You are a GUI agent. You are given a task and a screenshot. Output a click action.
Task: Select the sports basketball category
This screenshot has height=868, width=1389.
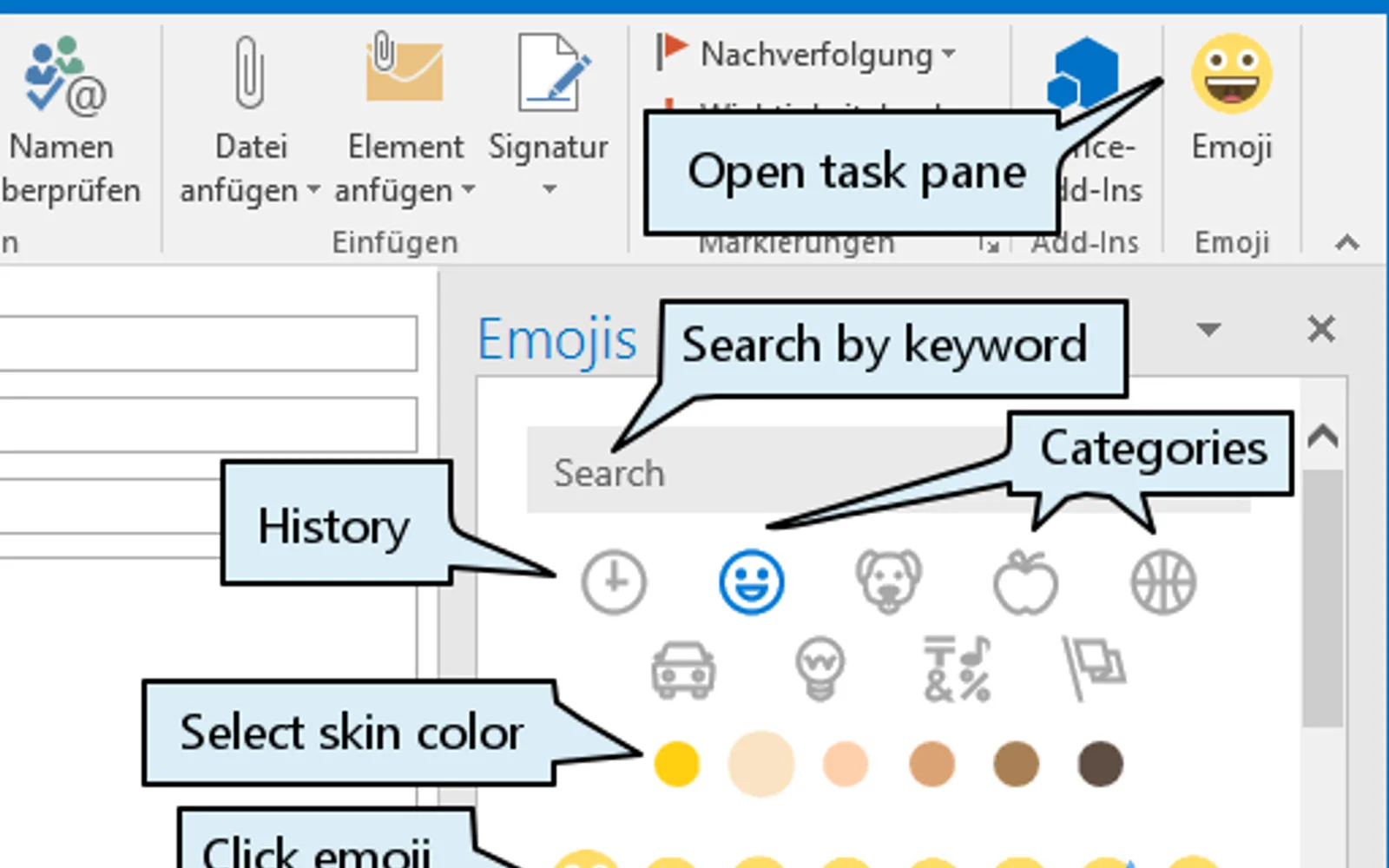tap(1163, 582)
